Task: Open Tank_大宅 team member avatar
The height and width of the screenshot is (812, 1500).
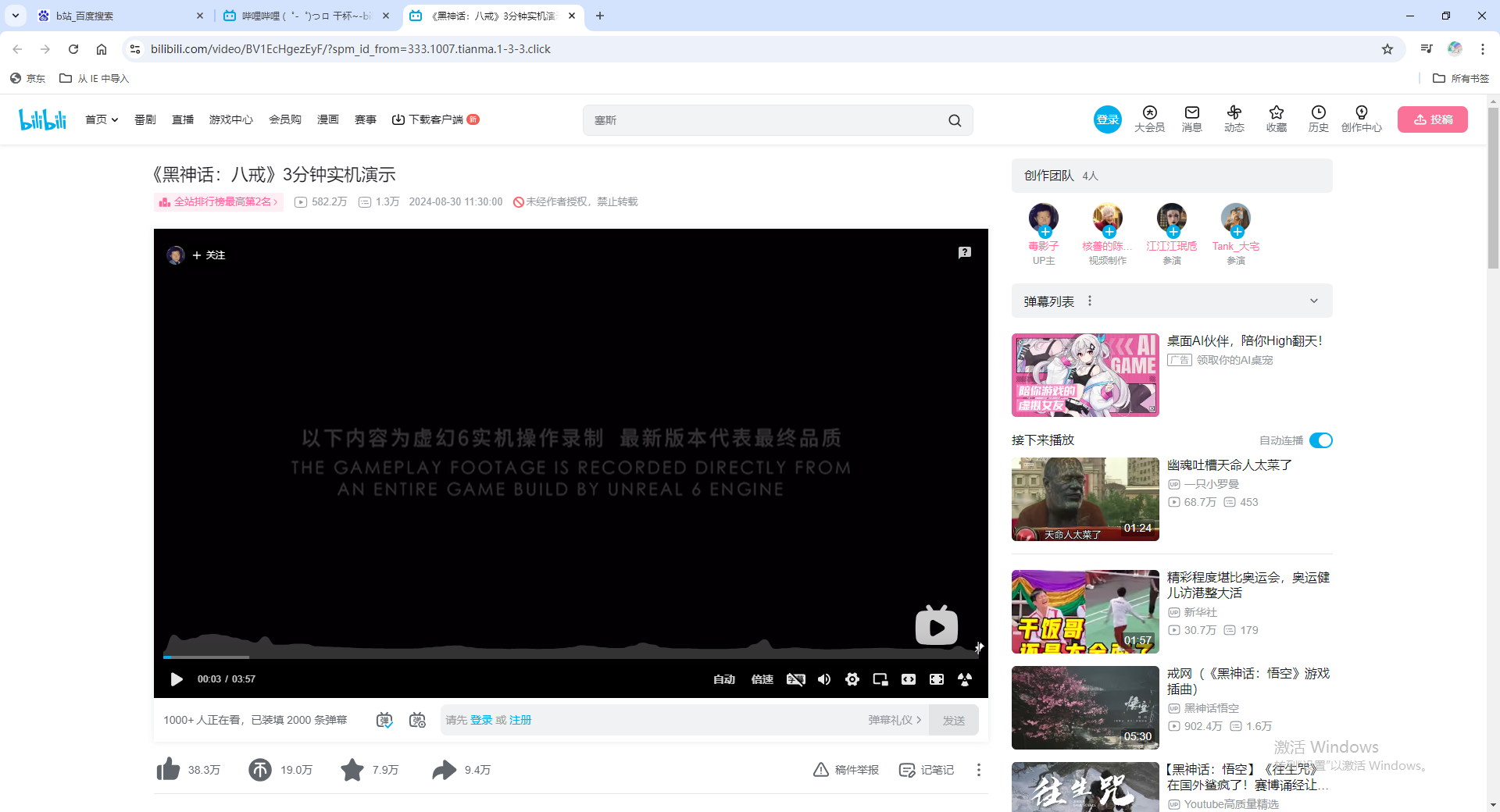Action: point(1235,218)
